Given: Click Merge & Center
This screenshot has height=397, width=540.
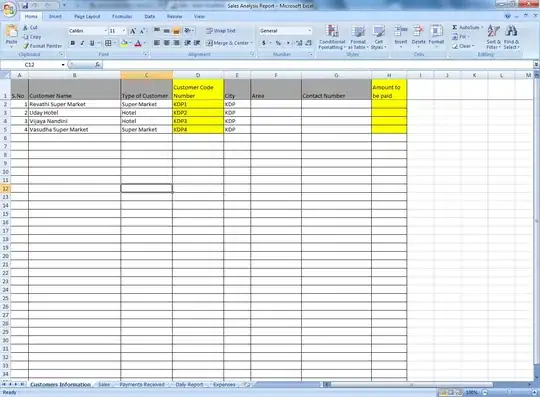Looking at the screenshot, I should (x=227, y=43).
